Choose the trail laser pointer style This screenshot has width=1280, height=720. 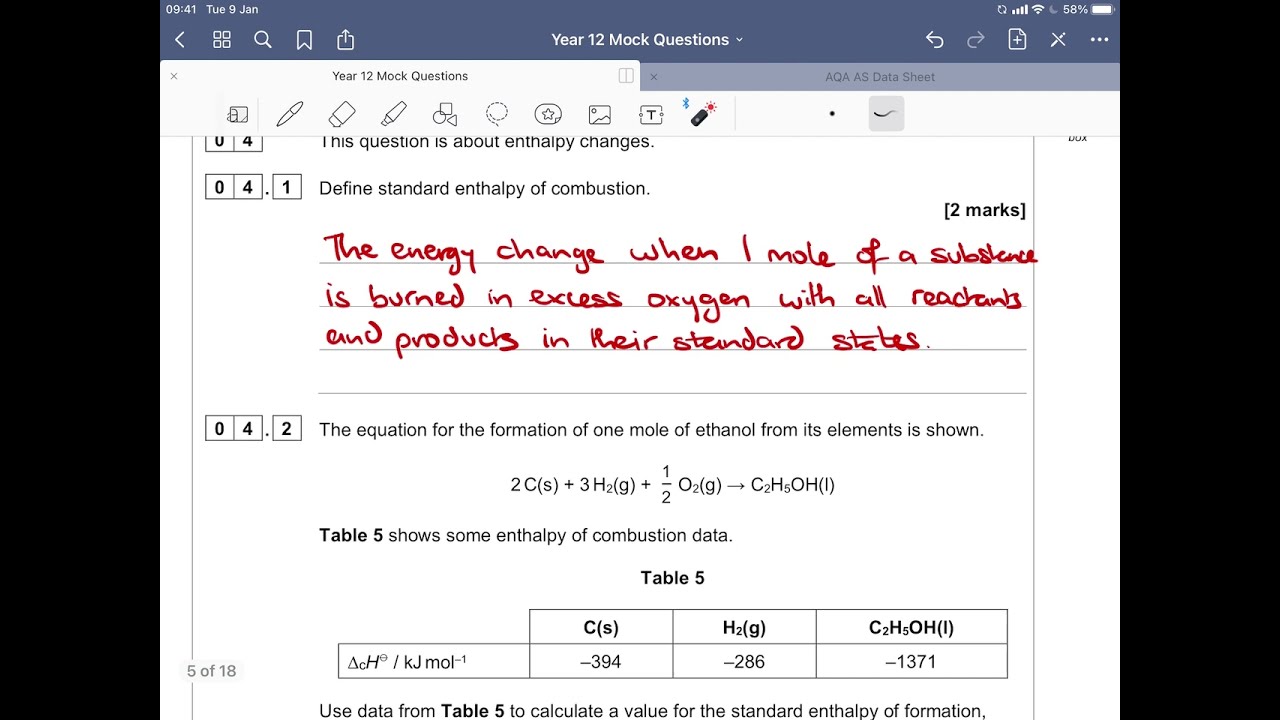[884, 114]
